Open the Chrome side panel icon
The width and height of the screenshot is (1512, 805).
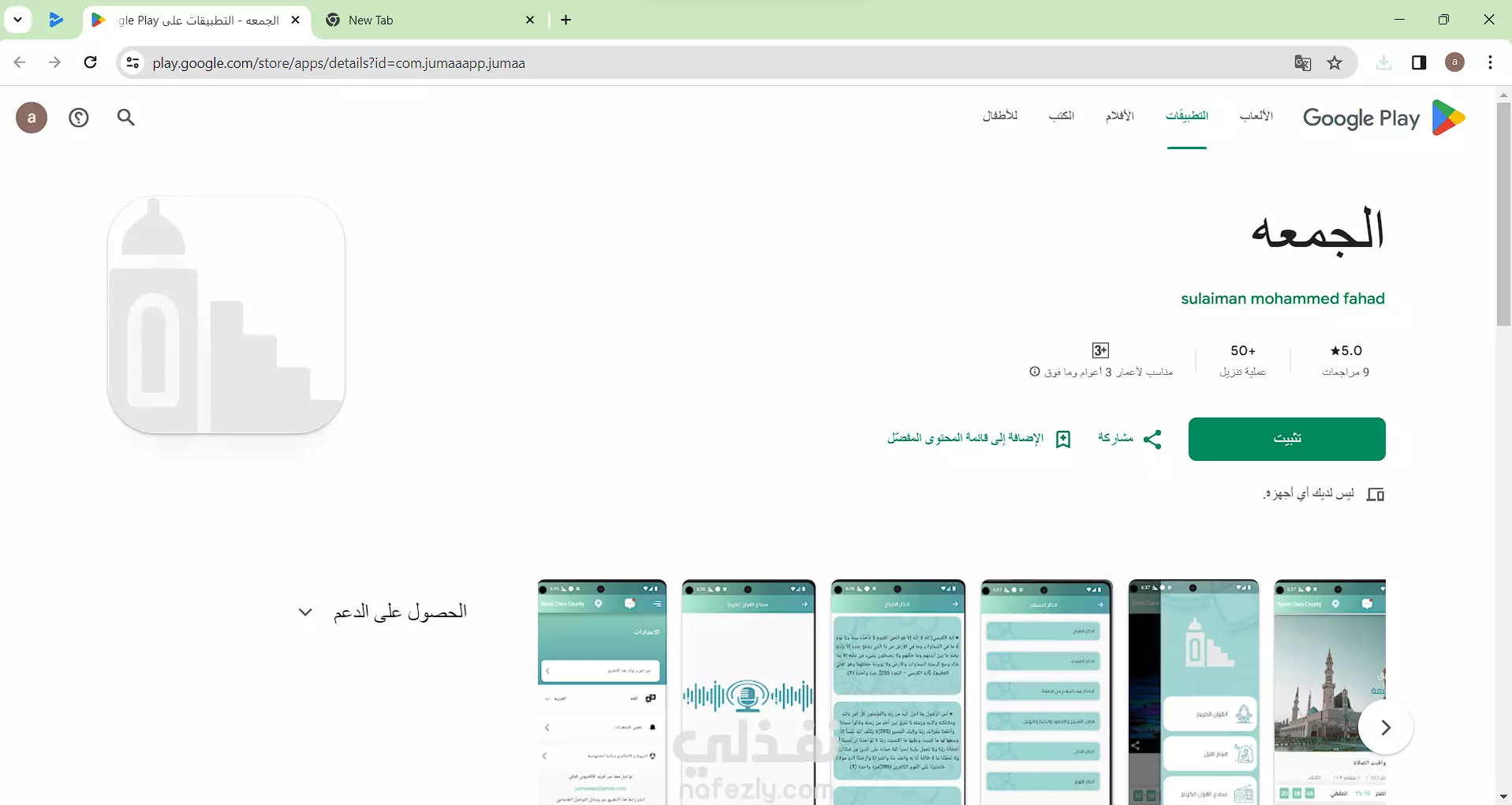(x=1419, y=63)
